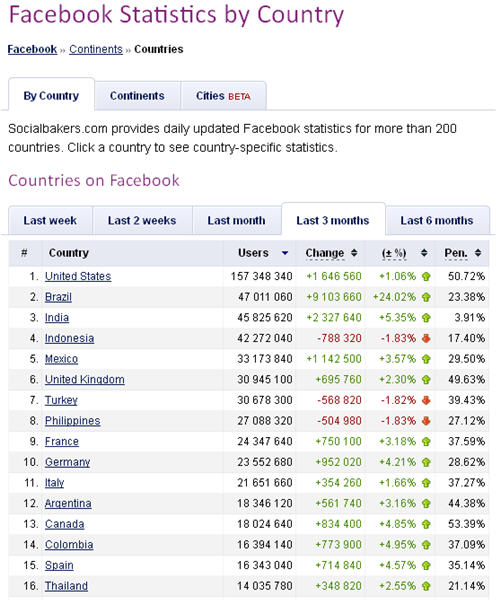
Task: Select the Last 3 months tab
Action: 333,220
